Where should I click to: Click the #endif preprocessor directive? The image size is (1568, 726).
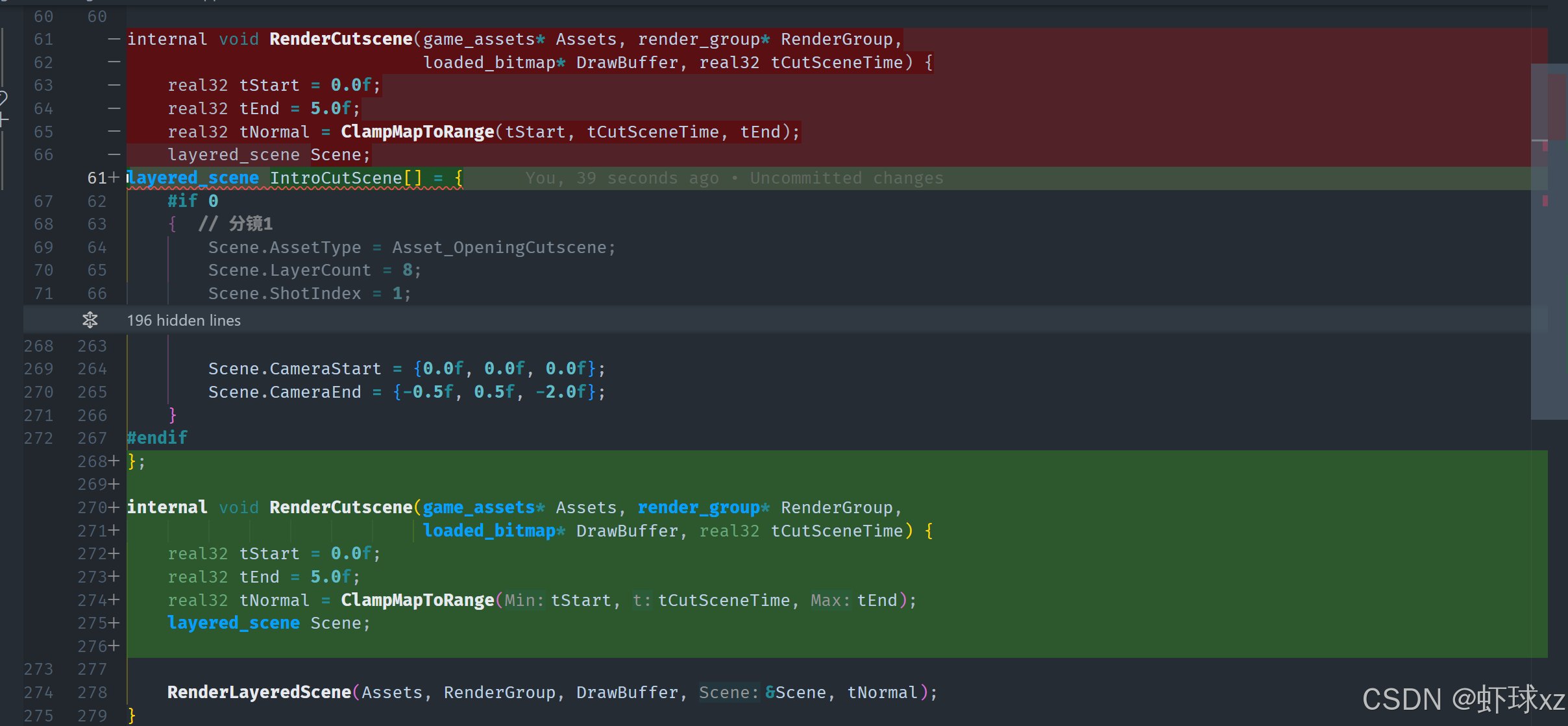pyautogui.click(x=157, y=438)
